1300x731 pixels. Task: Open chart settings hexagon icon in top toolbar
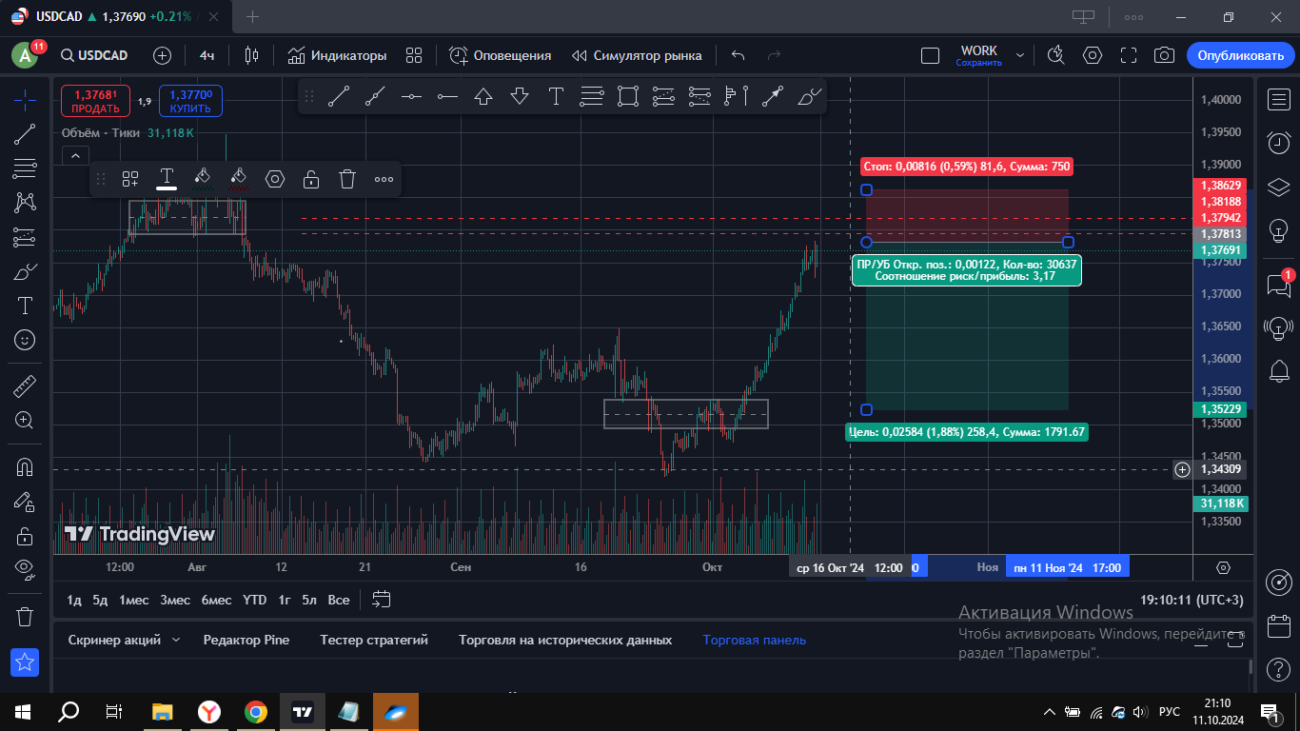tap(1092, 55)
